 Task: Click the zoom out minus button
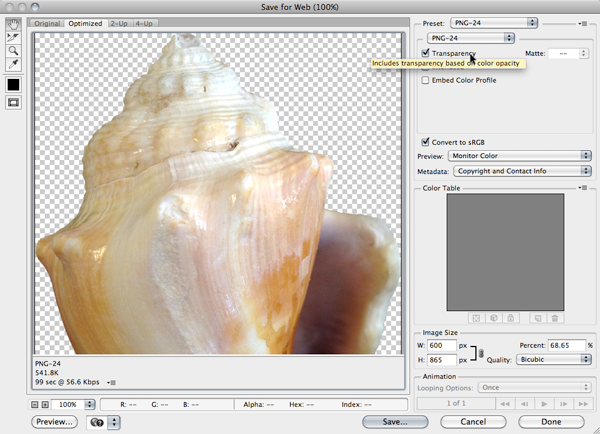click(35, 404)
